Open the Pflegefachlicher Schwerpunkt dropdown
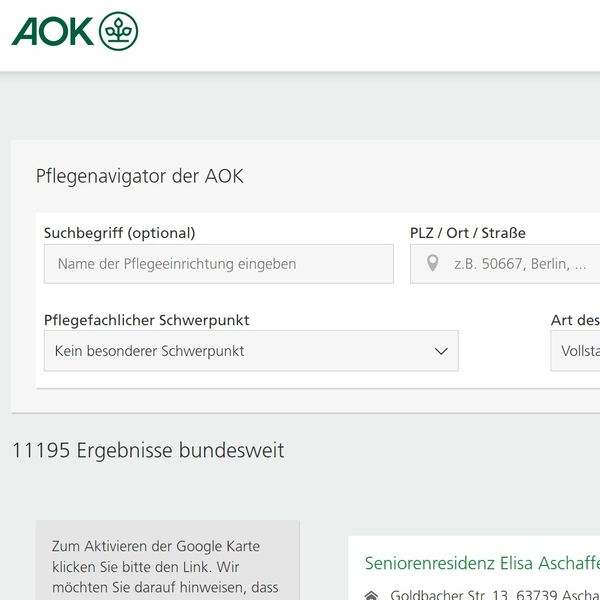 [x=251, y=351]
